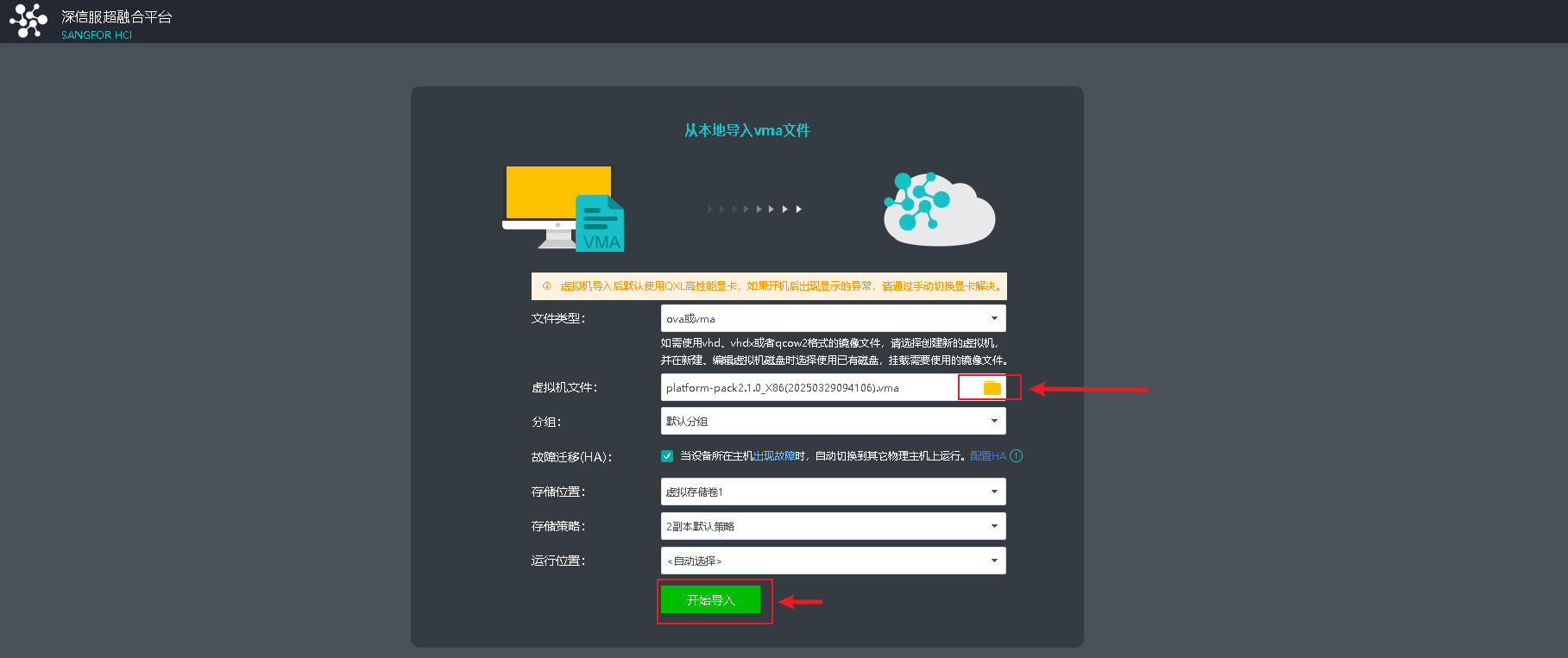
Task: Click the folder icon to browse files
Action: (x=992, y=388)
